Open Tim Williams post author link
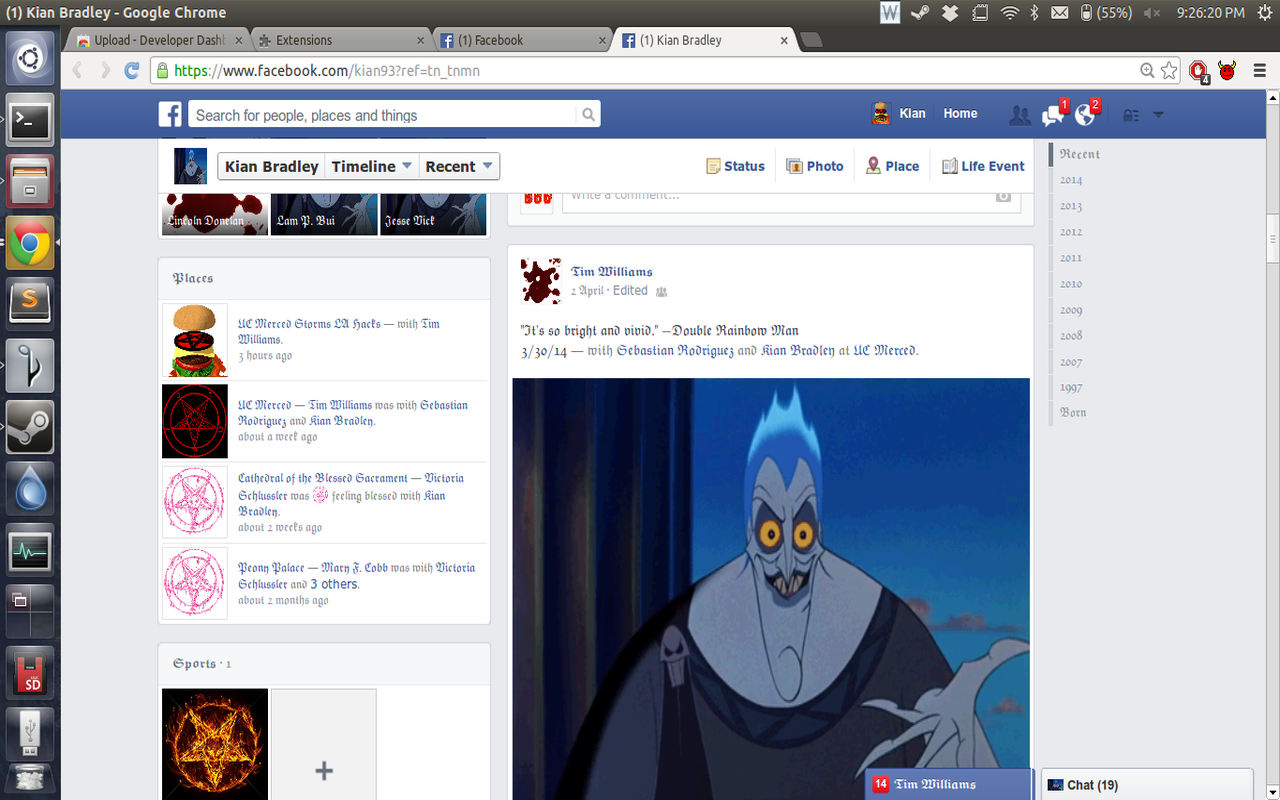This screenshot has width=1280, height=800. tap(612, 271)
